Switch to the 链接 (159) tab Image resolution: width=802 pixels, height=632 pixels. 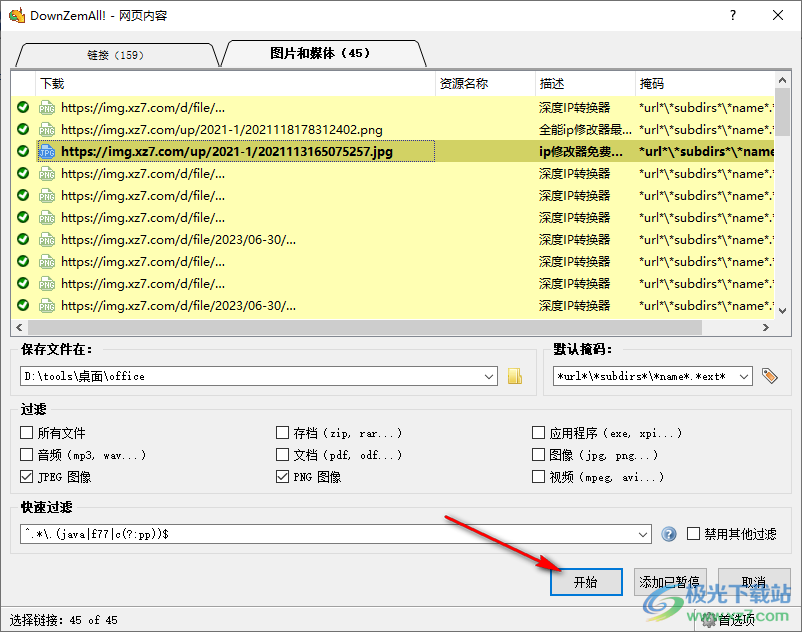(115, 55)
